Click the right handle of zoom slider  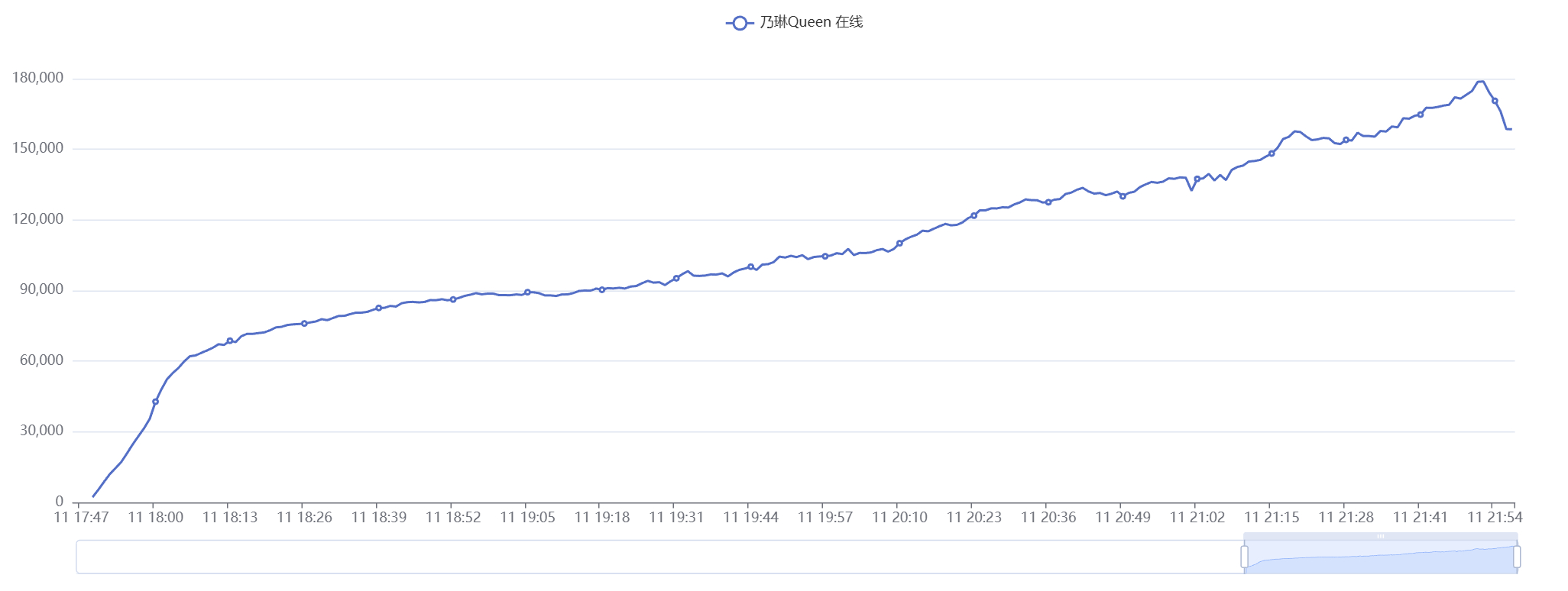point(1517,557)
